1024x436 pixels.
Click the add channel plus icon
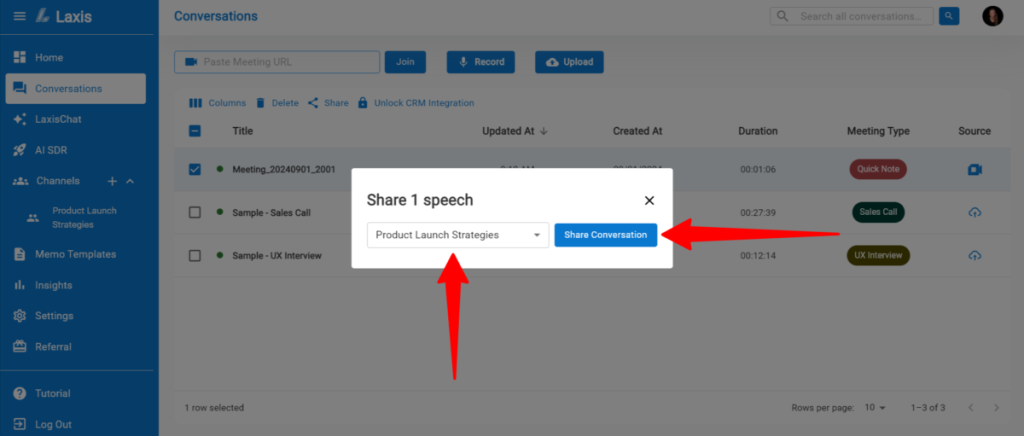point(112,181)
